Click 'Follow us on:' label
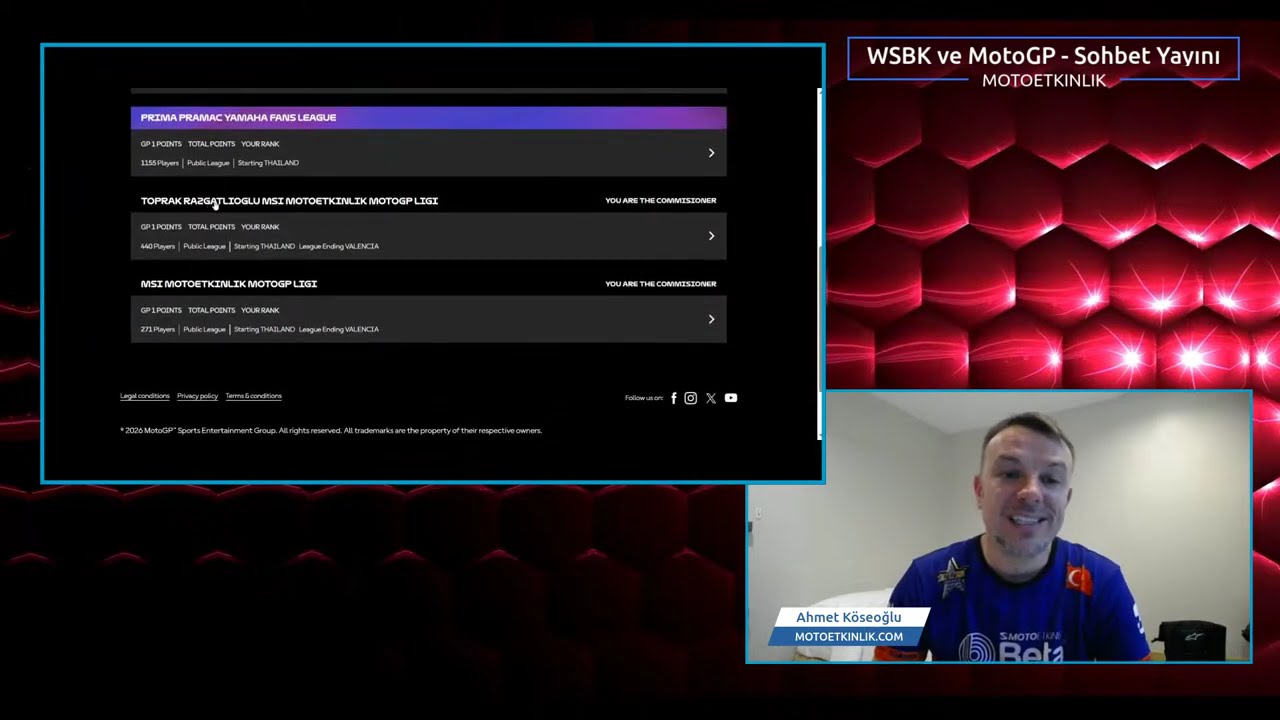 [644, 398]
